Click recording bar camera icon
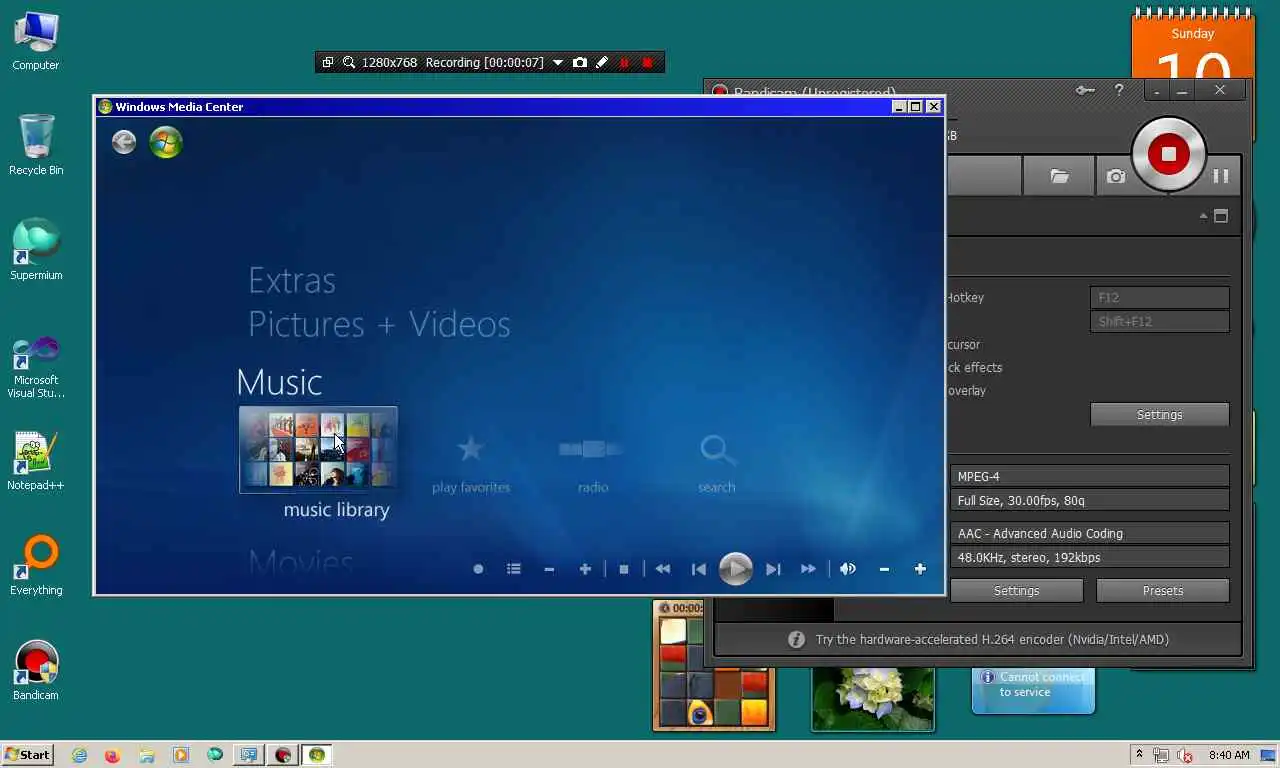The height and width of the screenshot is (768, 1280). pyautogui.click(x=580, y=63)
